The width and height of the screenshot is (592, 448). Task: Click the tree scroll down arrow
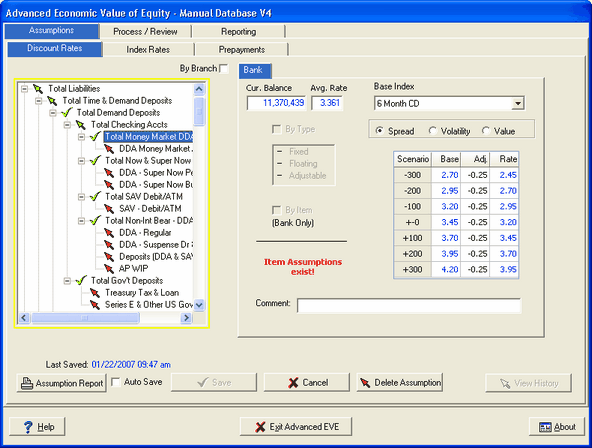tap(199, 305)
